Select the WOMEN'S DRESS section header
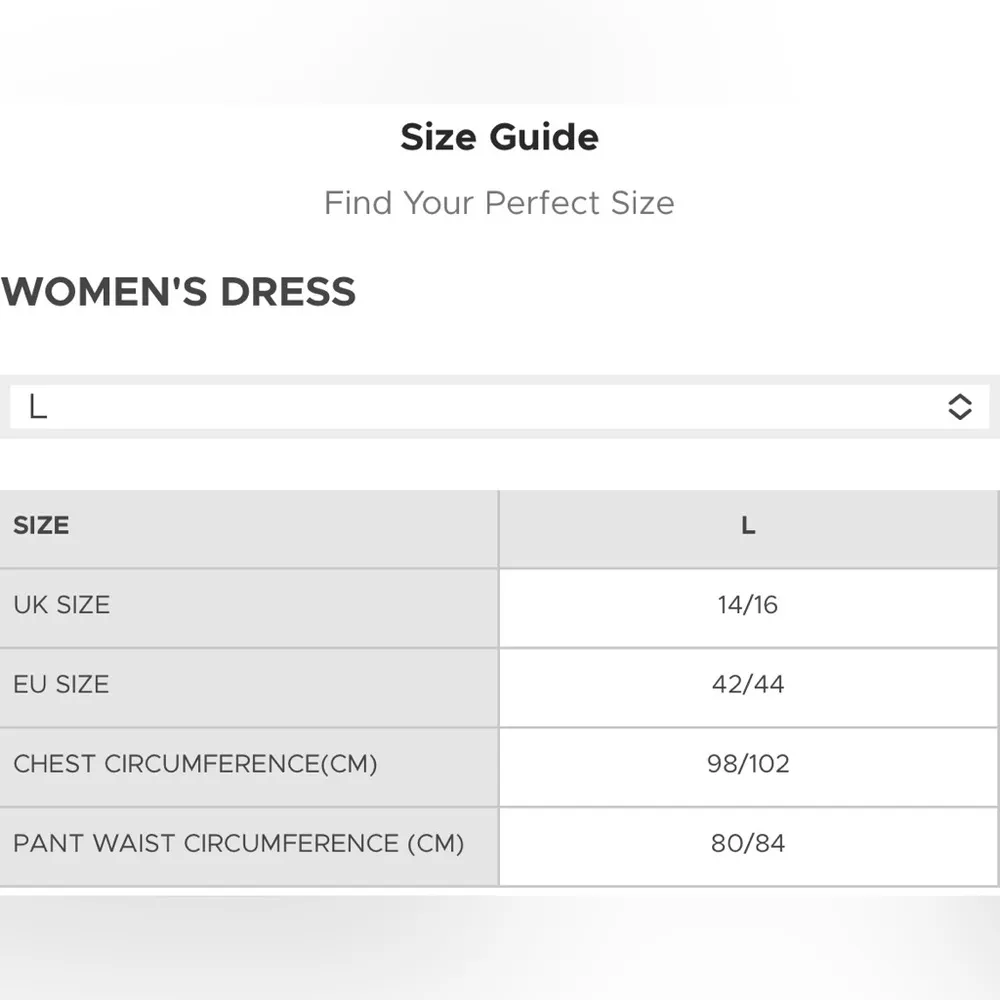The height and width of the screenshot is (1000, 1000). tap(179, 291)
